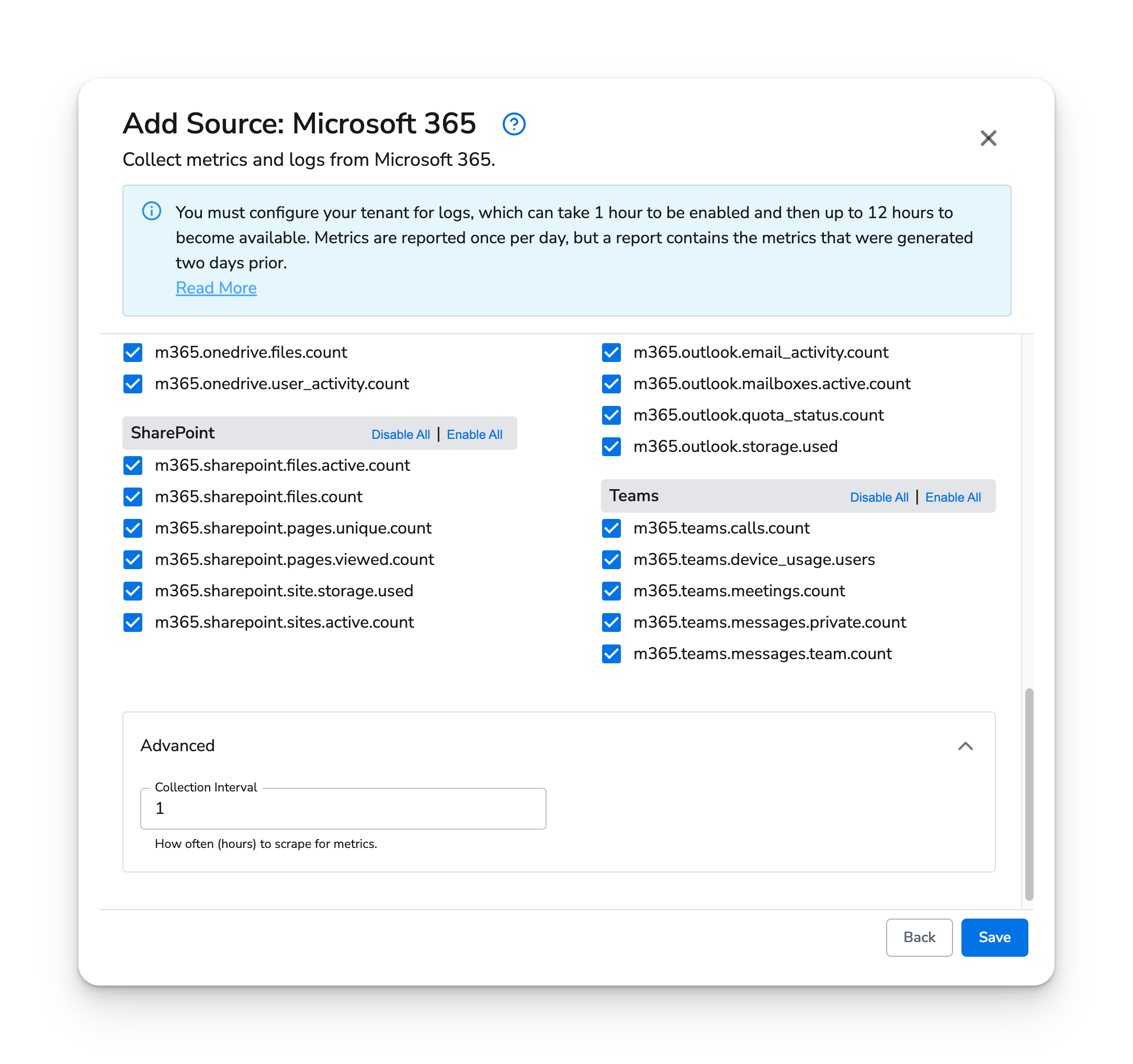1133x1064 pixels.
Task: Toggle m365.sharepoint.sites.active.count checkbox
Action: [x=133, y=622]
